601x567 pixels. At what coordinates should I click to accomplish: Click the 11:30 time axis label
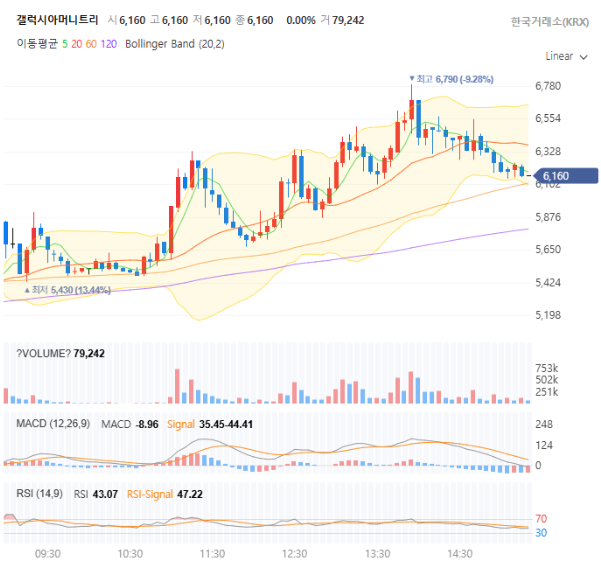coord(212,554)
